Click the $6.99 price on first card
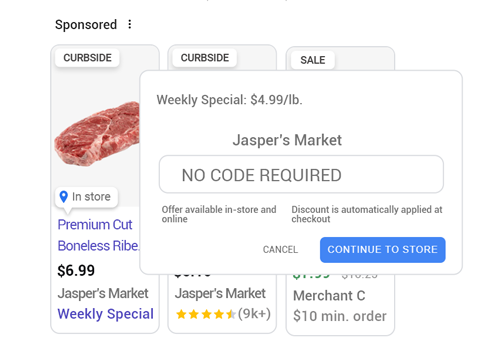The width and height of the screenshot is (500, 363). point(76,270)
